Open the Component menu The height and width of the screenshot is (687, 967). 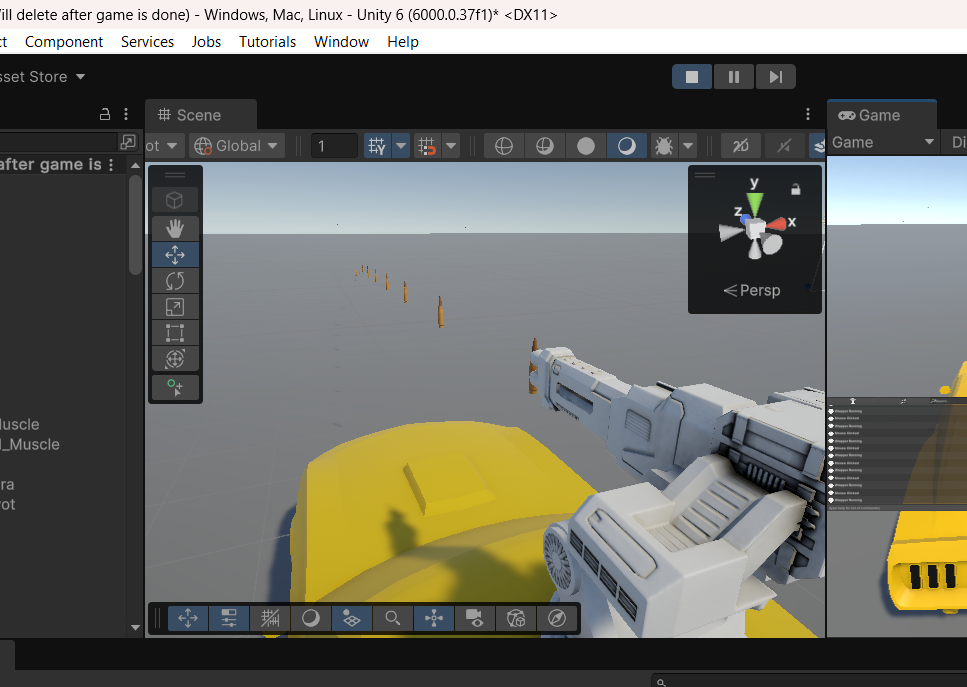pos(64,42)
